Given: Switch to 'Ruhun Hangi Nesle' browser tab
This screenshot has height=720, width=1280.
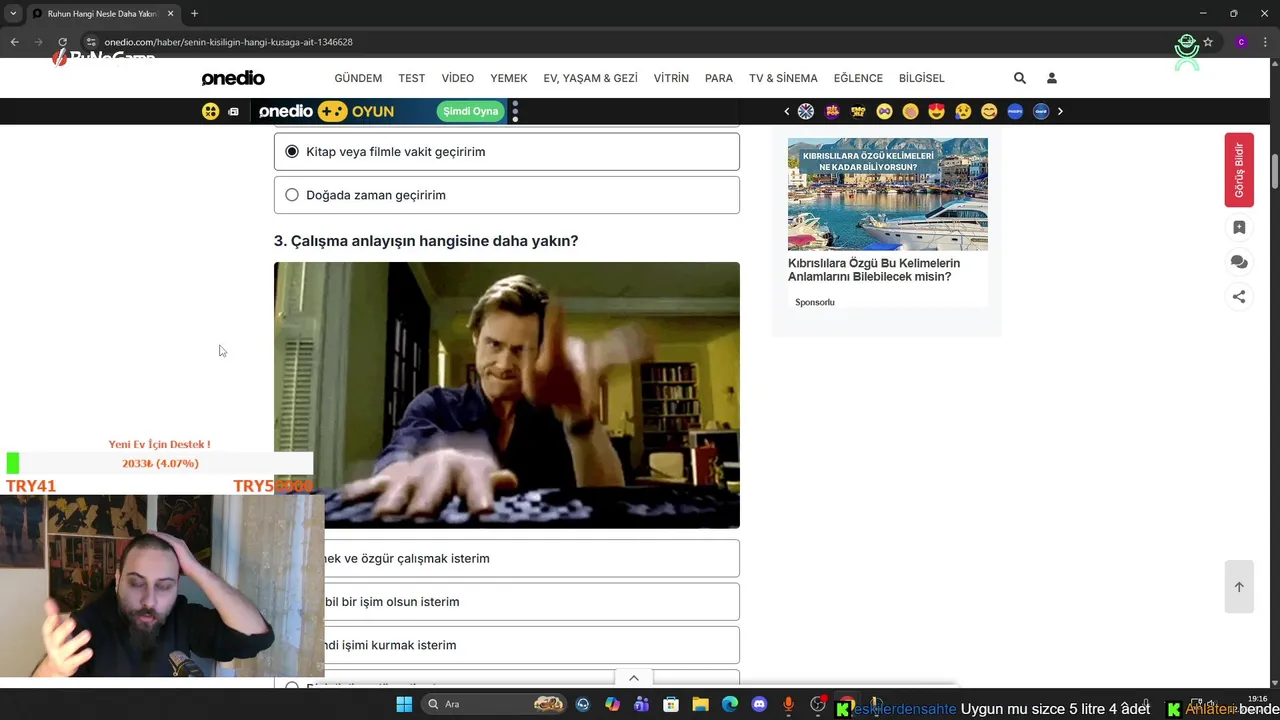Looking at the screenshot, I should (x=103, y=14).
